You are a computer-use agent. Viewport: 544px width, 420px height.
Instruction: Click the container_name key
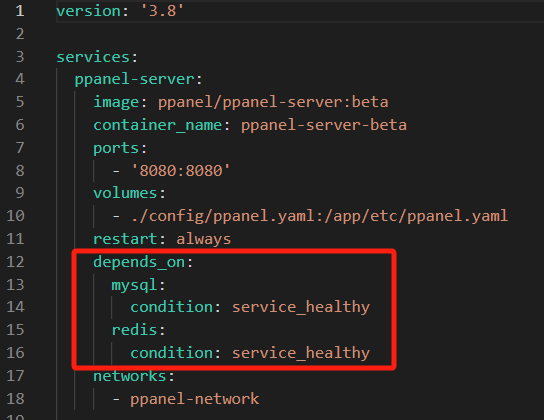158,125
